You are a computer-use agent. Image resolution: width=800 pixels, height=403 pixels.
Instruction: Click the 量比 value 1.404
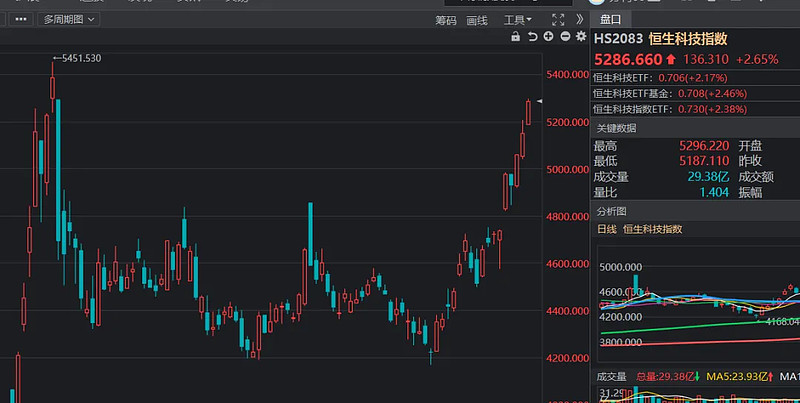point(714,192)
